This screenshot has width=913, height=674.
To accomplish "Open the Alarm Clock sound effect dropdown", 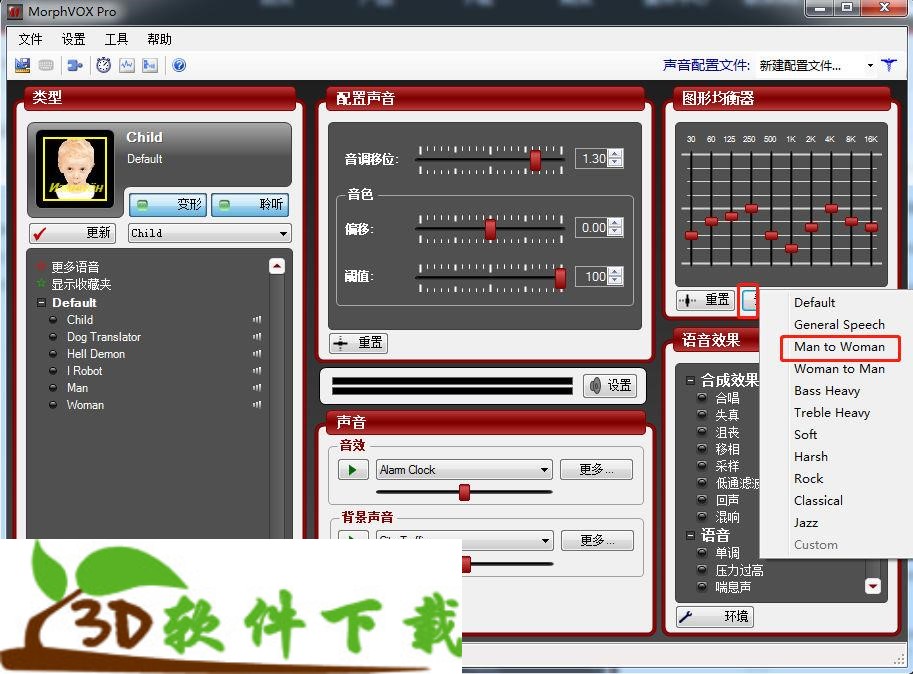I will [464, 470].
